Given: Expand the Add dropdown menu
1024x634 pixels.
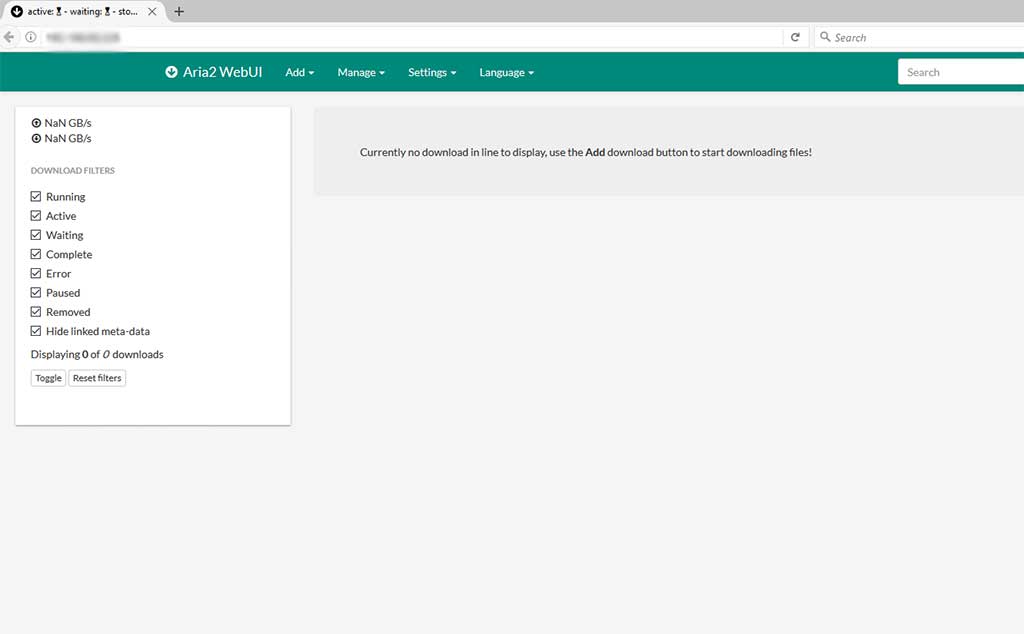Looking at the screenshot, I should (x=300, y=72).
